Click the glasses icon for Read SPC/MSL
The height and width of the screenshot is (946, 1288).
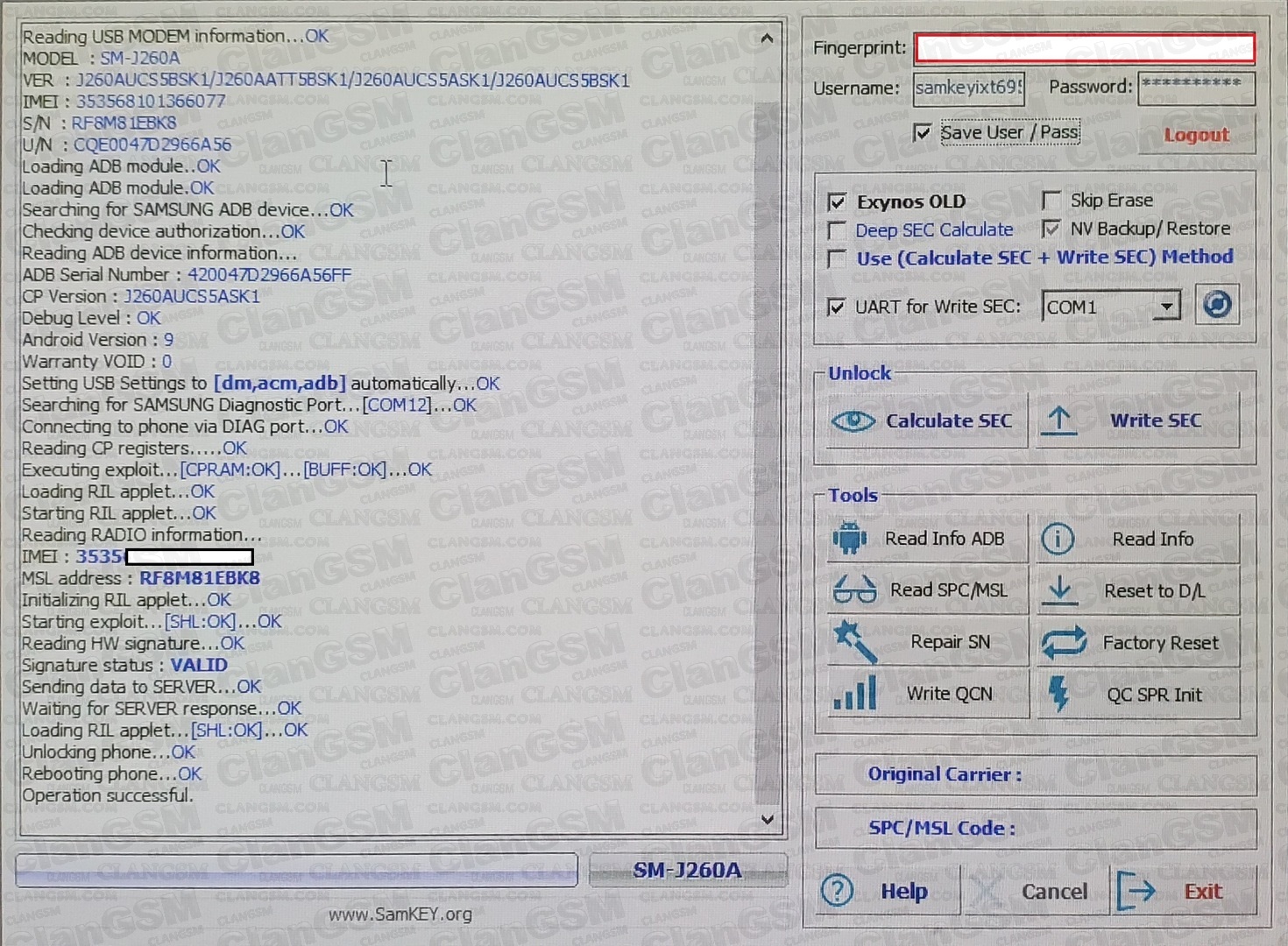coord(854,590)
